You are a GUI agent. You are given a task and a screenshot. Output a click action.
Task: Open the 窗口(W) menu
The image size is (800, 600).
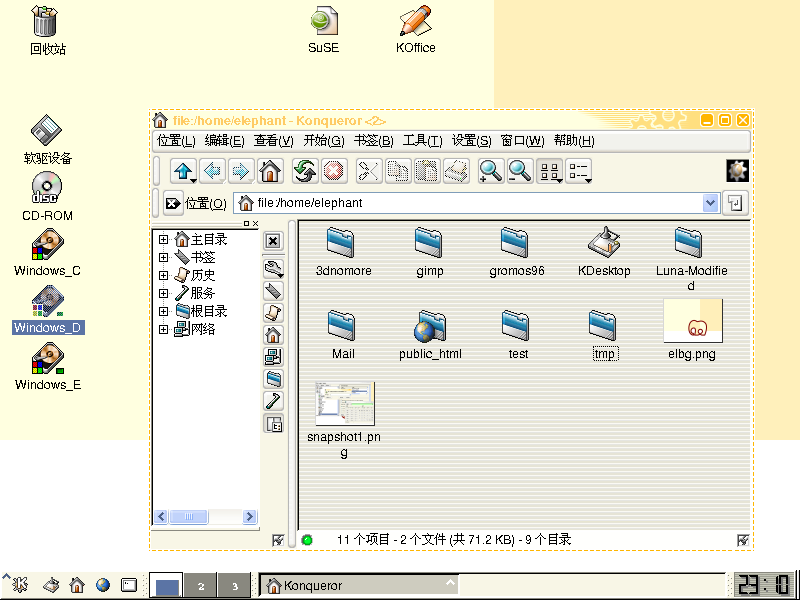click(x=522, y=141)
